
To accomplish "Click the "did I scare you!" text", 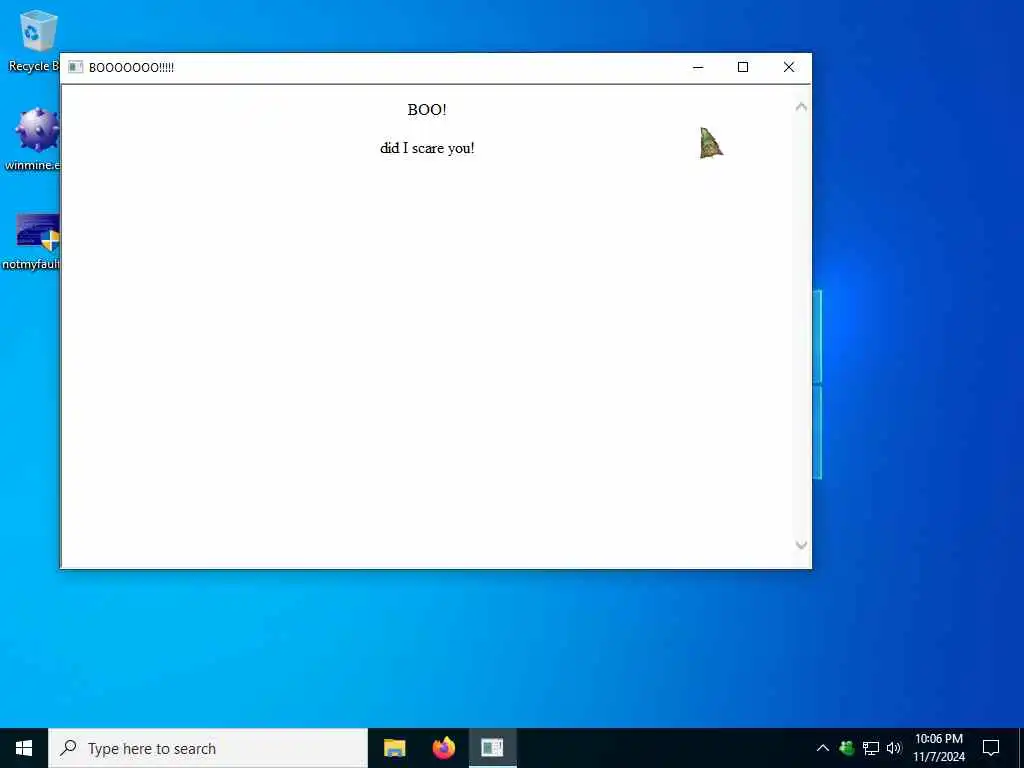I will (x=427, y=148).
